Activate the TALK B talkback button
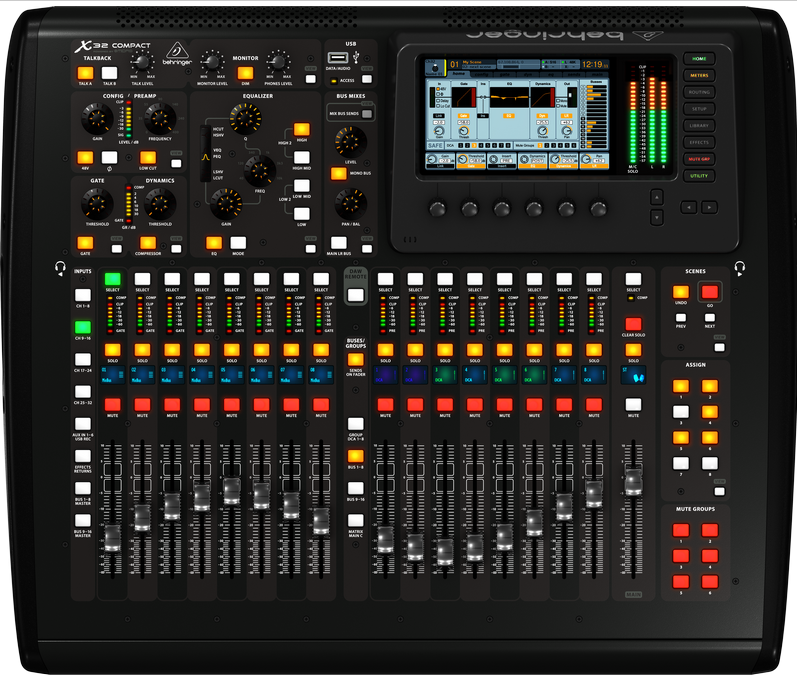The height and width of the screenshot is (675, 797). pyautogui.click(x=109, y=73)
